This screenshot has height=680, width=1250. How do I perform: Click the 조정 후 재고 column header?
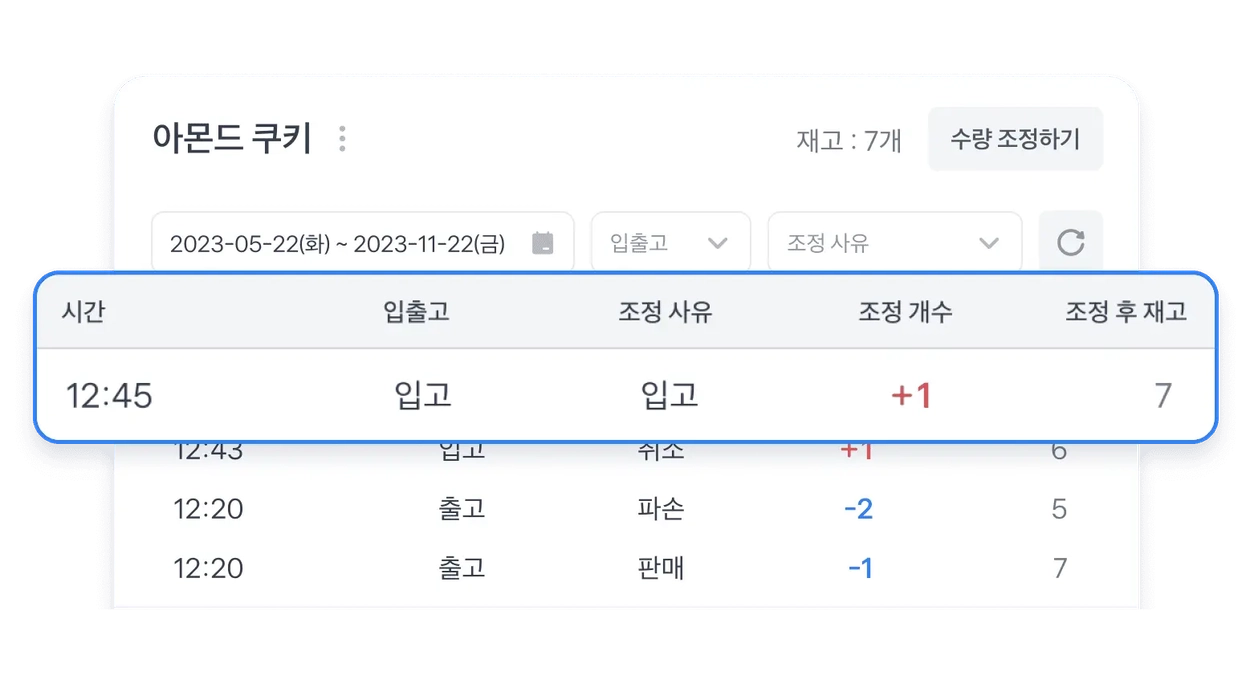[1126, 312]
